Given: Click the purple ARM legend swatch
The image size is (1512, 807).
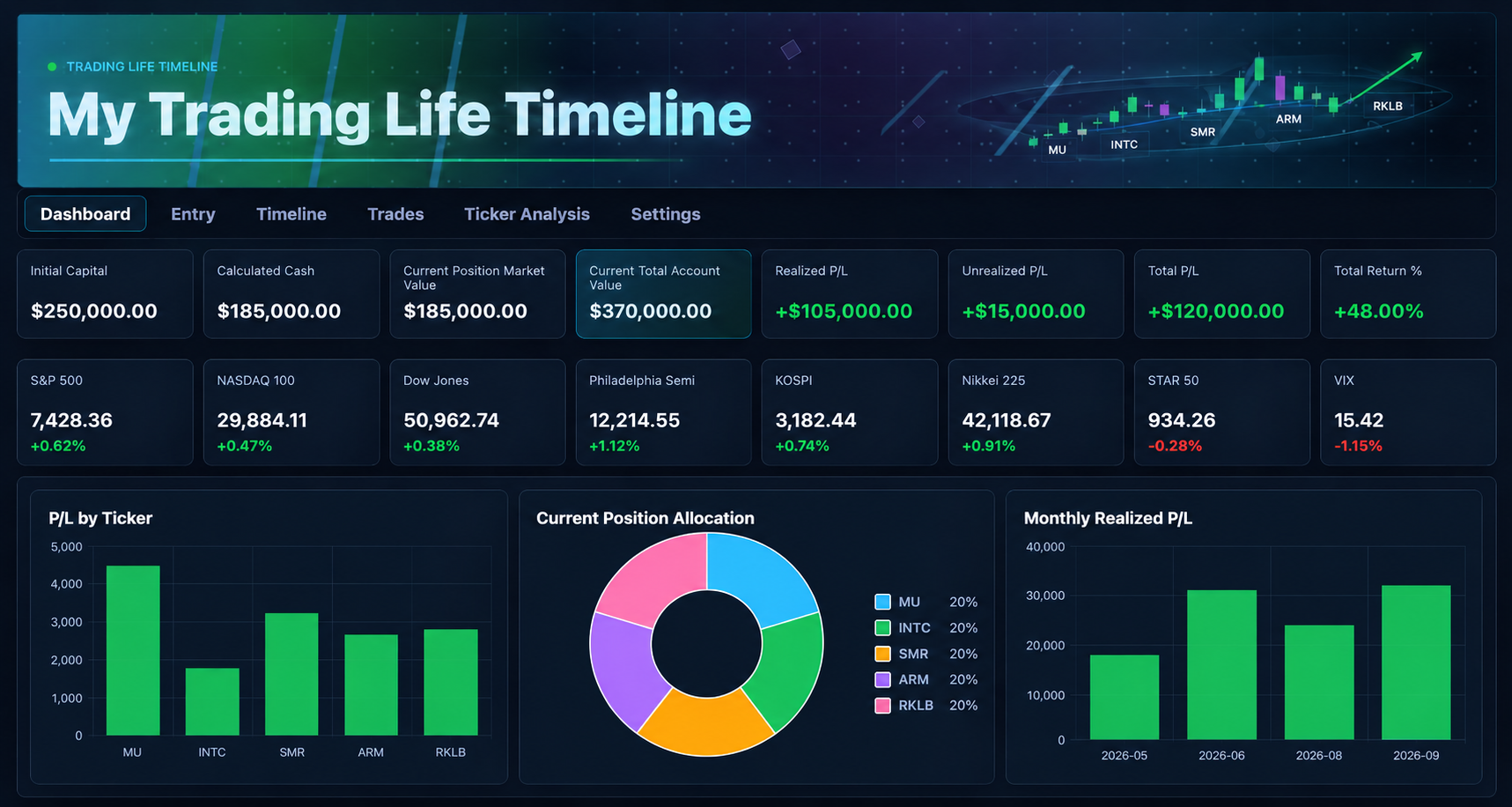Looking at the screenshot, I should [882, 679].
